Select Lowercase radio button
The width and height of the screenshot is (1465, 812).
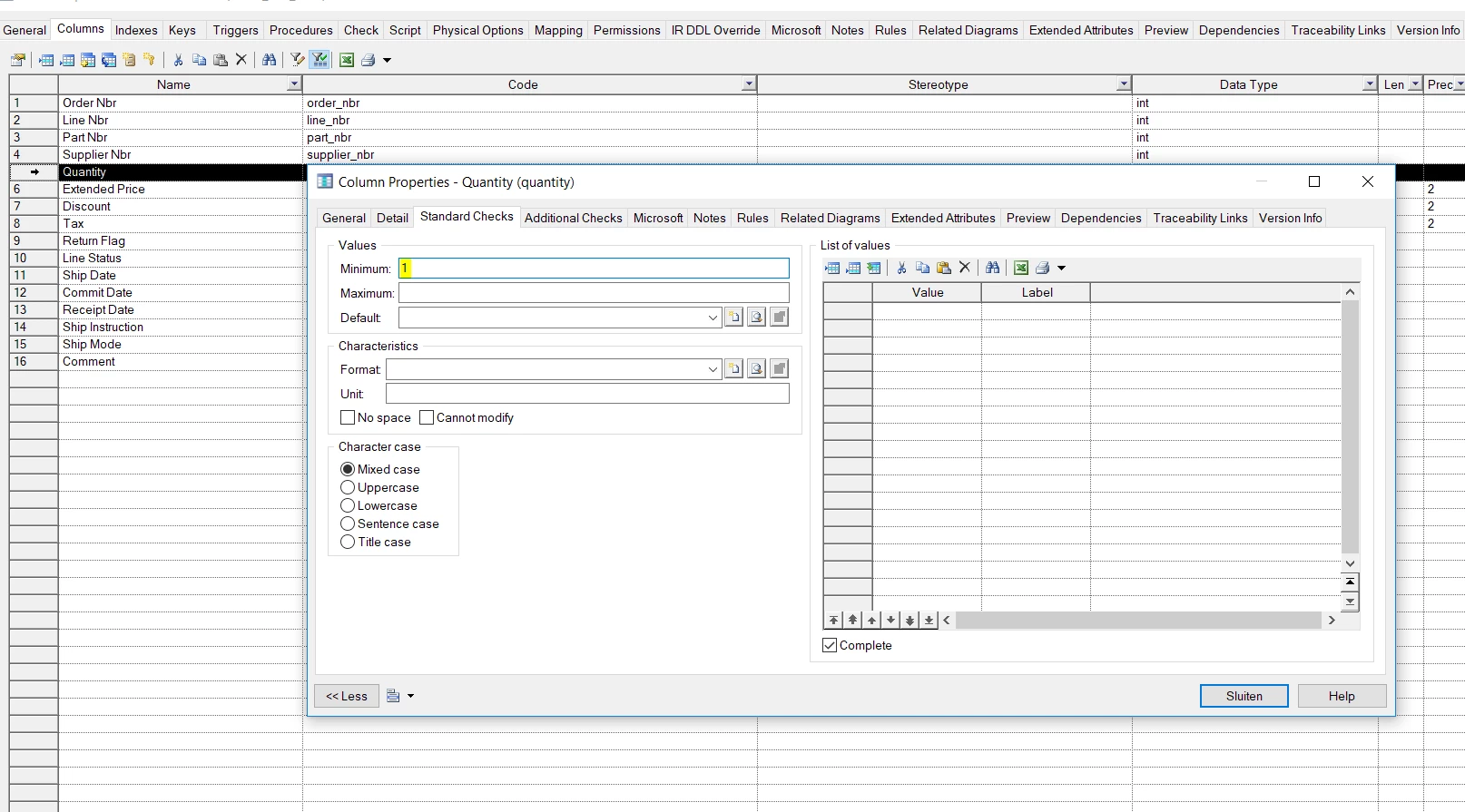(x=348, y=505)
